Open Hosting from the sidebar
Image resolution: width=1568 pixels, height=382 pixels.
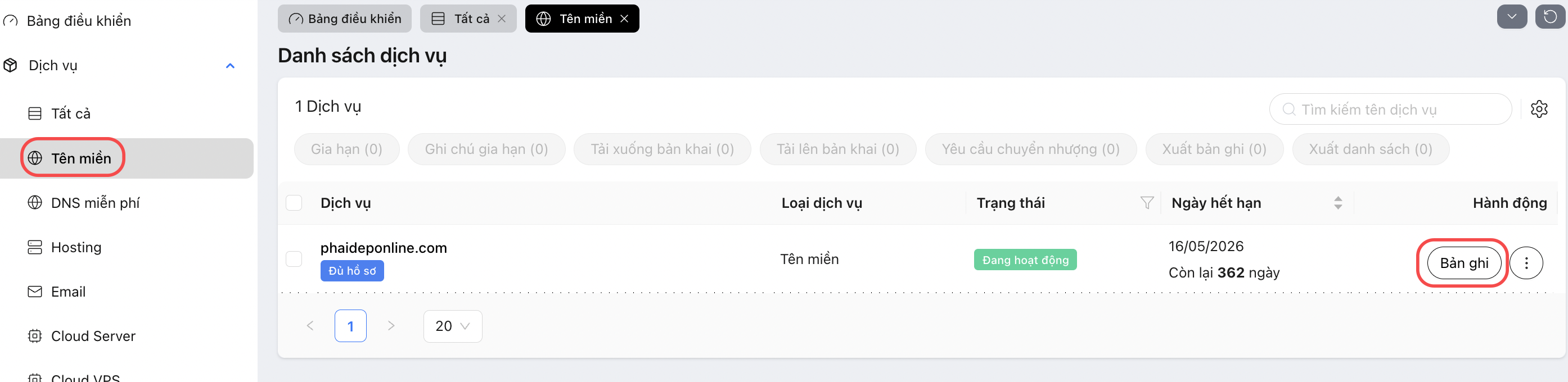click(76, 248)
